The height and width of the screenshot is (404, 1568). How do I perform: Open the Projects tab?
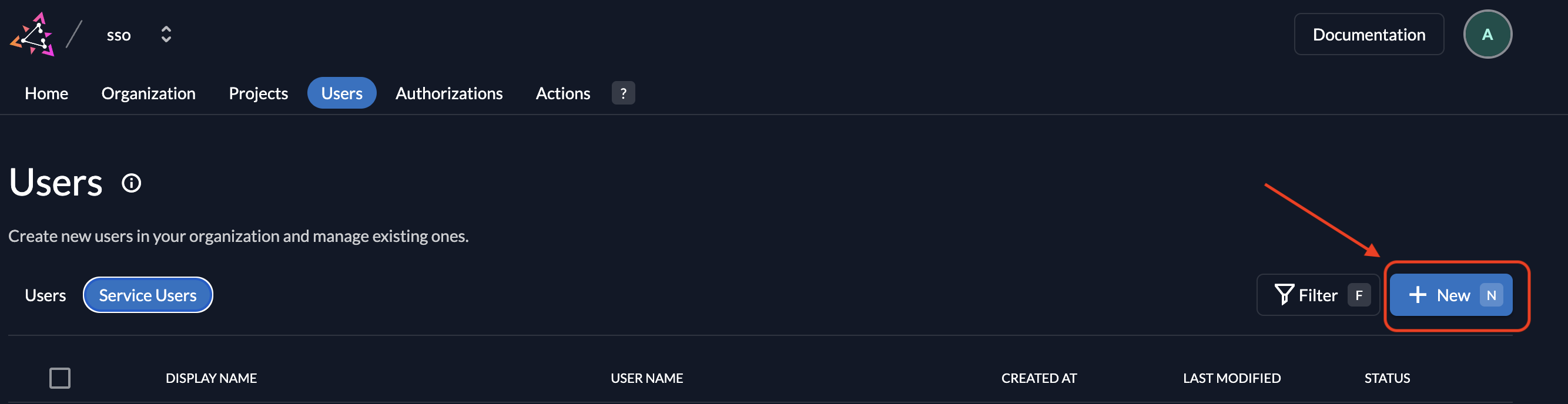tap(258, 93)
